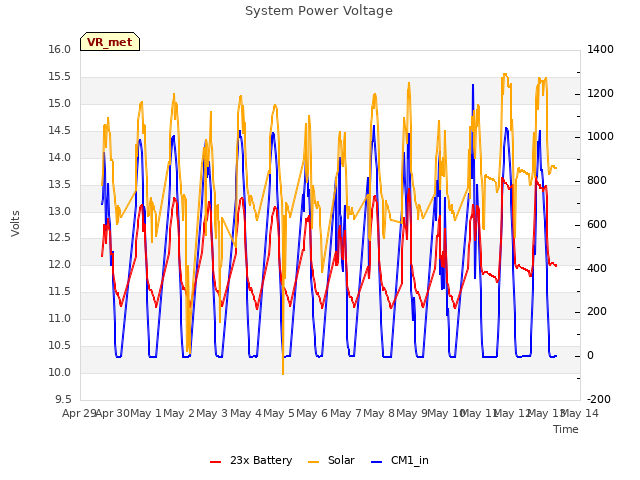This screenshot has width=640, height=480.
Task: Click the 1400 right axis tick label
Action: click(x=600, y=49)
